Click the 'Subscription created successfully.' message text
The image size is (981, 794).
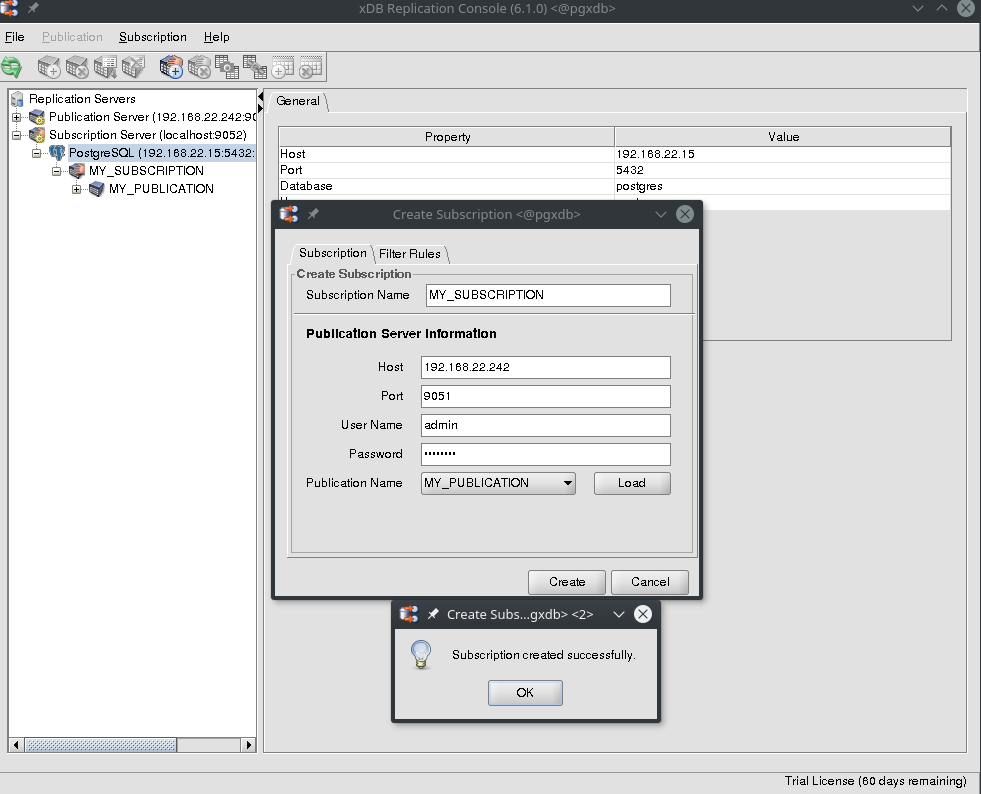tap(544, 655)
